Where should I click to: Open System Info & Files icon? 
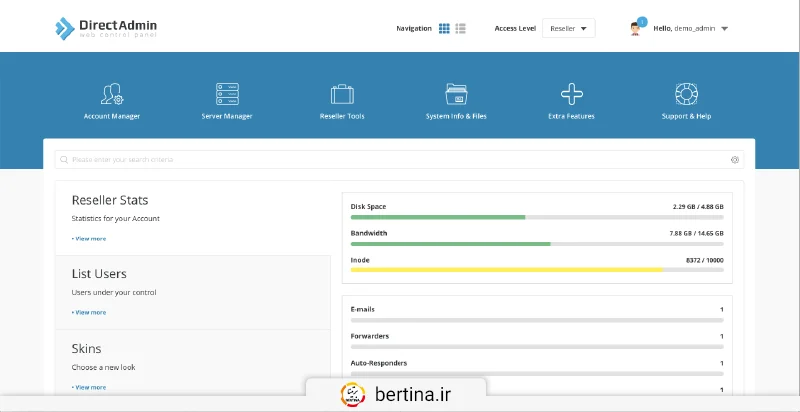pyautogui.click(x=456, y=95)
